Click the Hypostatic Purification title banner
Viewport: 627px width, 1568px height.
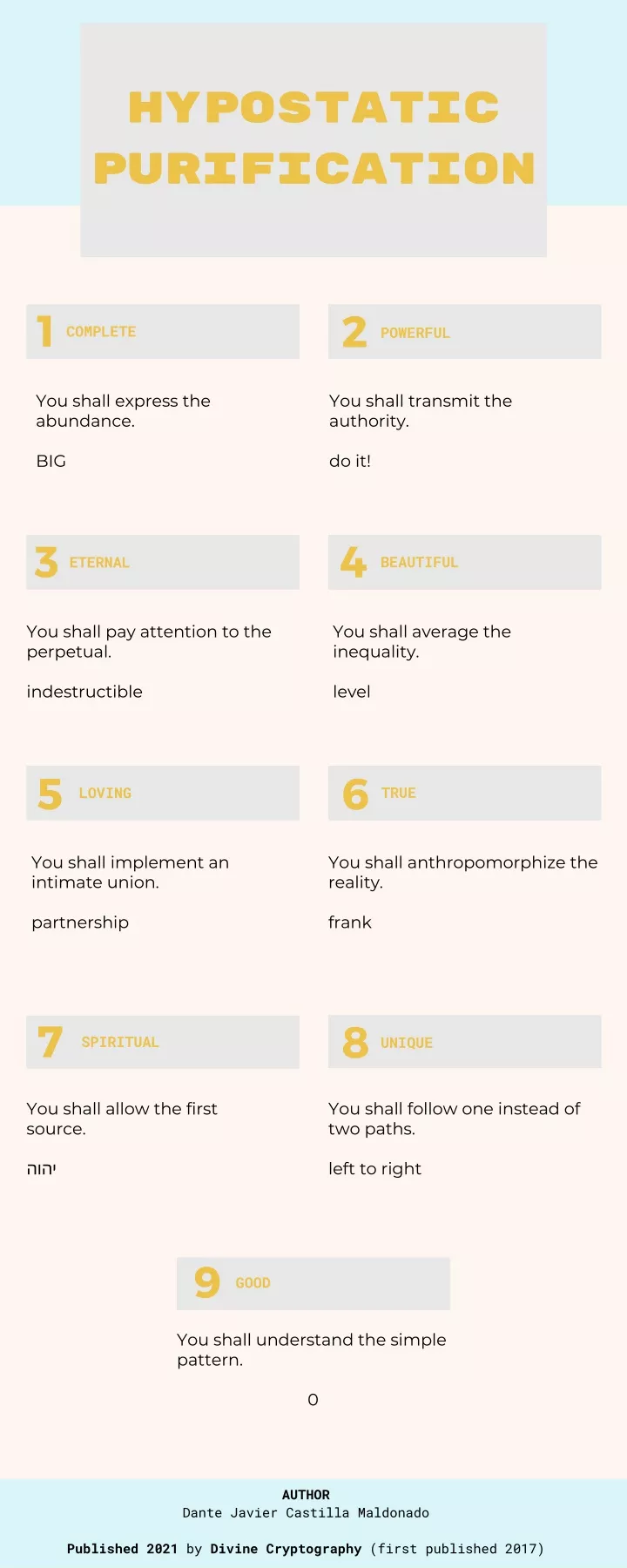[x=313, y=139]
